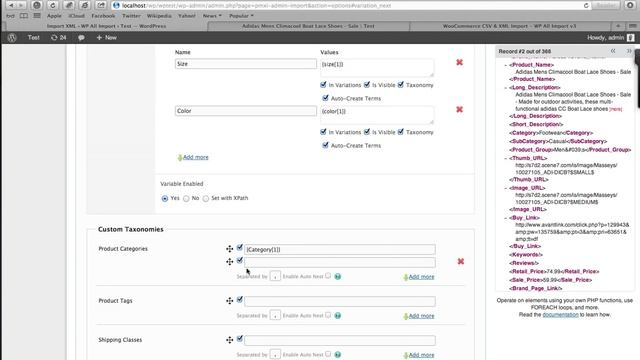Screen dimensions: 640x360
Task: Open comments bubble in admin bar
Action: click(81, 38)
